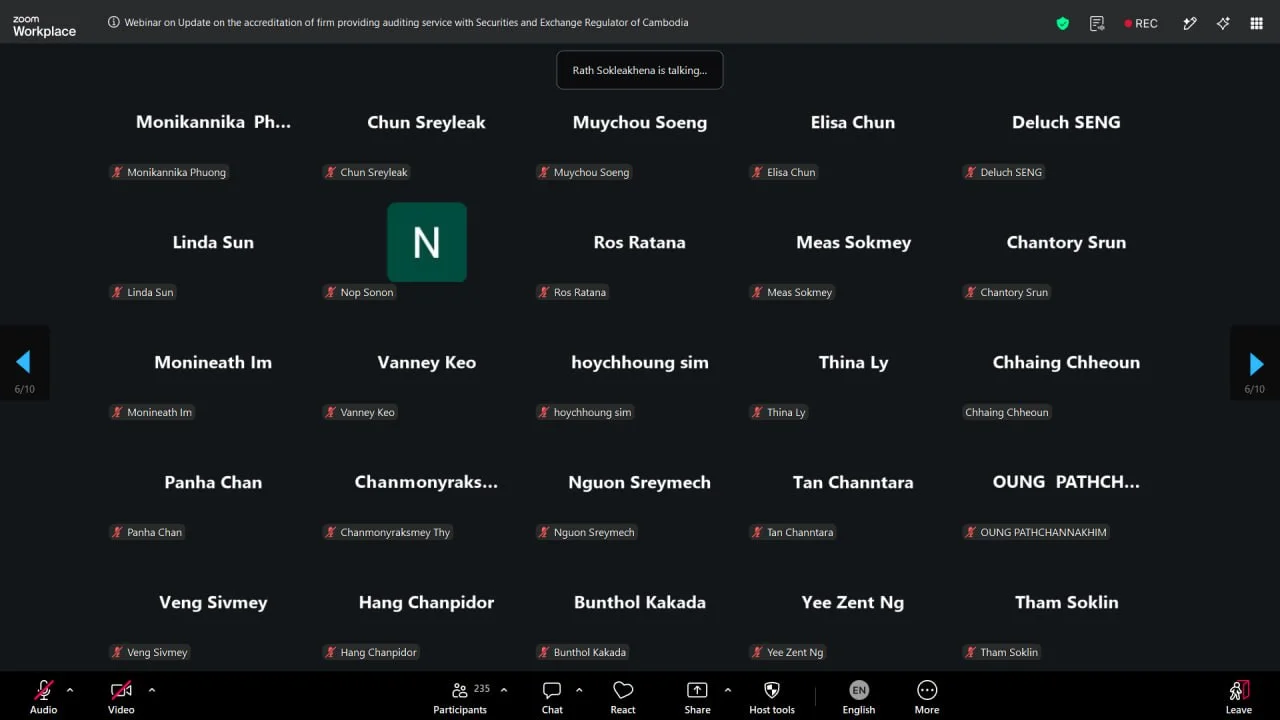Open the React emoji menu
This screenshot has height=720, width=1280.
pyautogui.click(x=623, y=697)
